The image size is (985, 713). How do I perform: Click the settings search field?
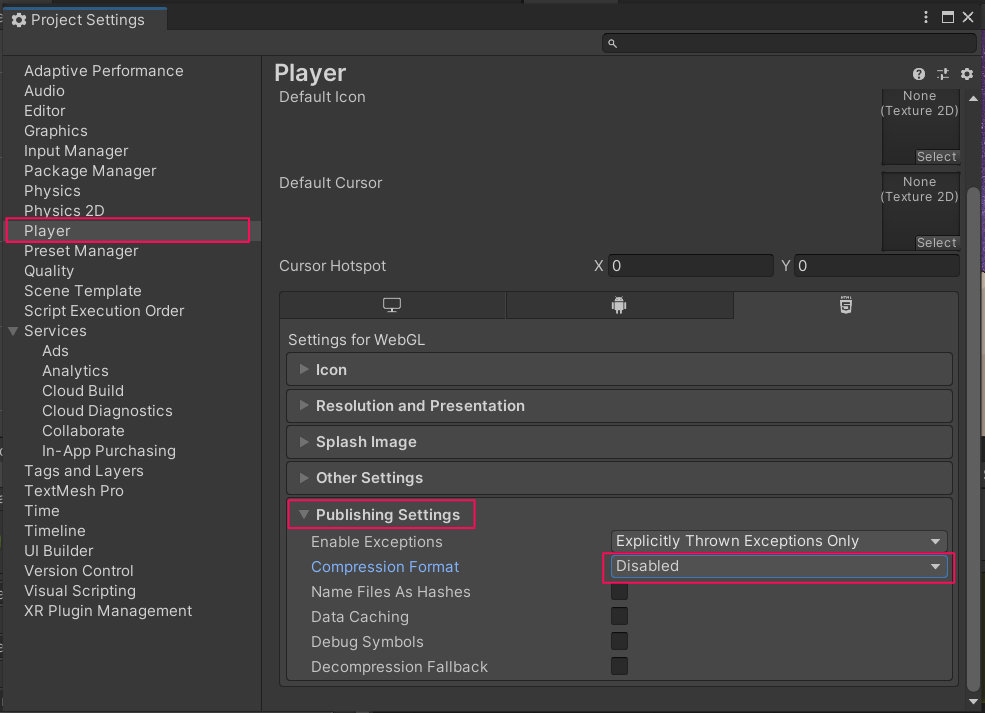point(789,43)
